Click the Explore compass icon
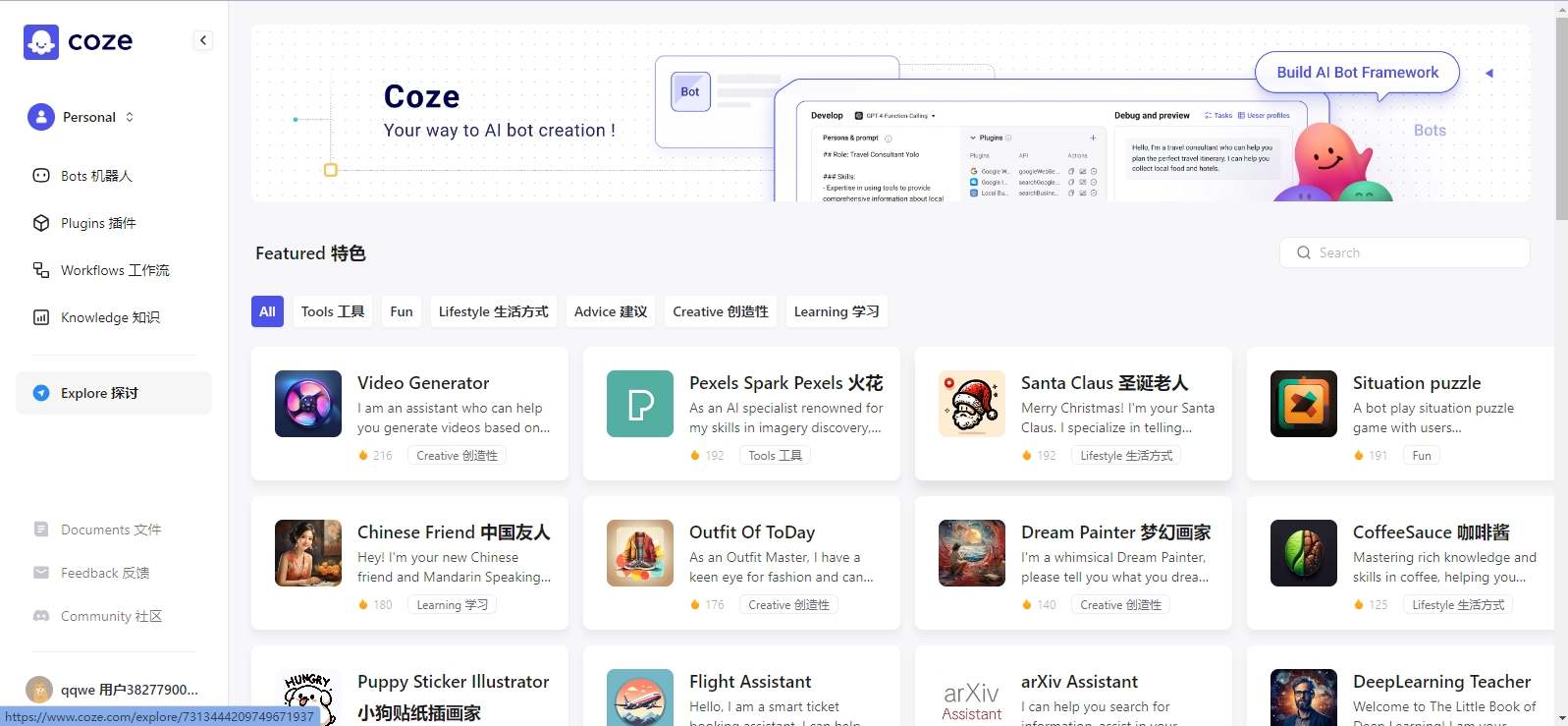 pos(41,393)
